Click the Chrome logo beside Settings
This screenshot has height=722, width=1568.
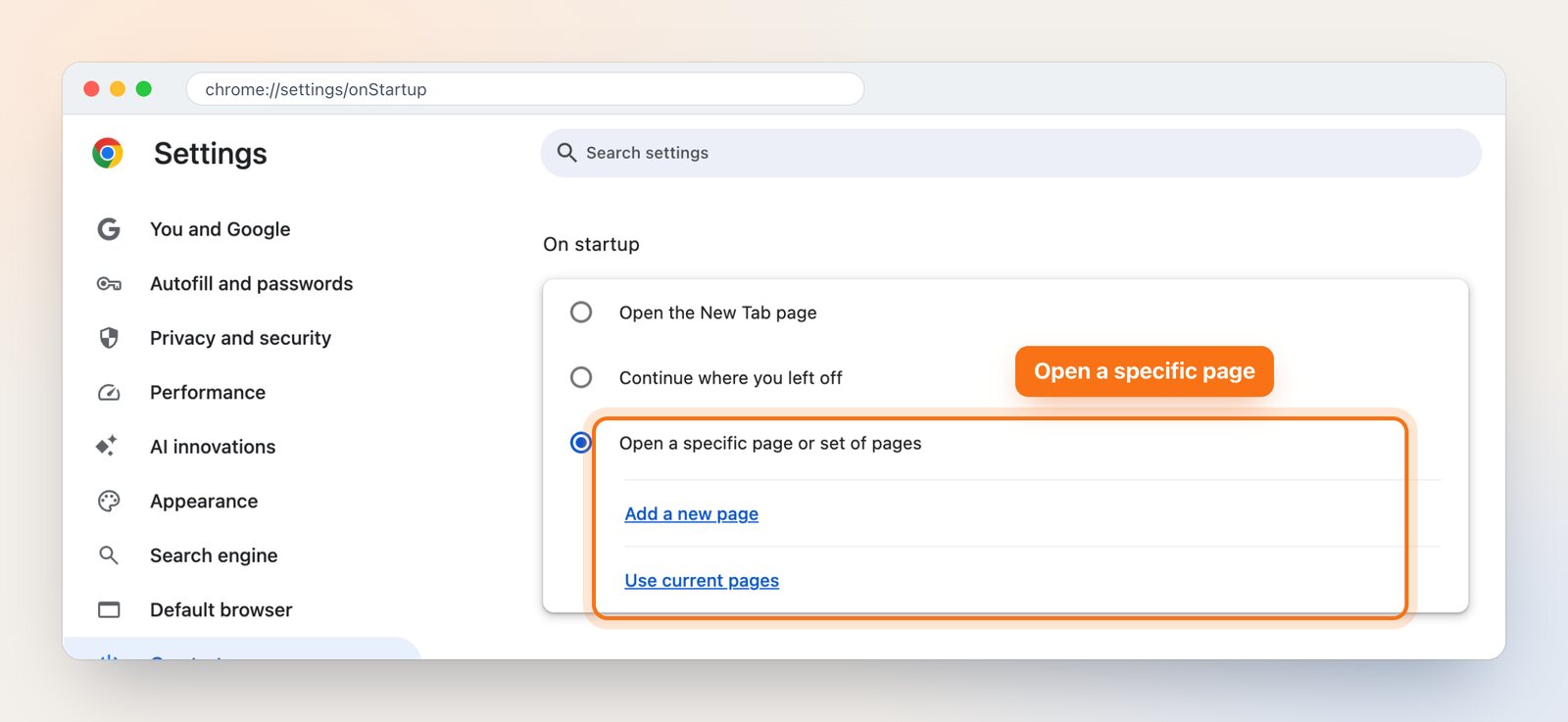pos(108,153)
